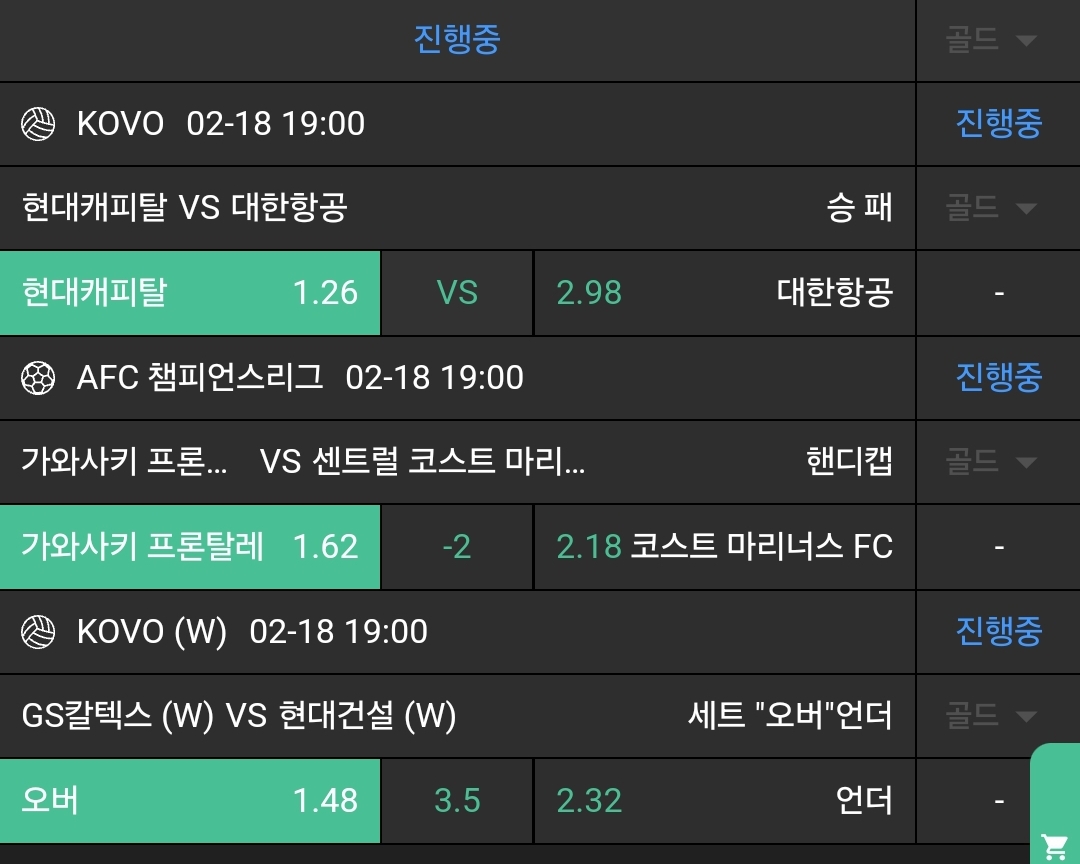Click 진행중 status for KOVO (W)
Image resolution: width=1080 pixels, height=864 pixels.
(998, 632)
